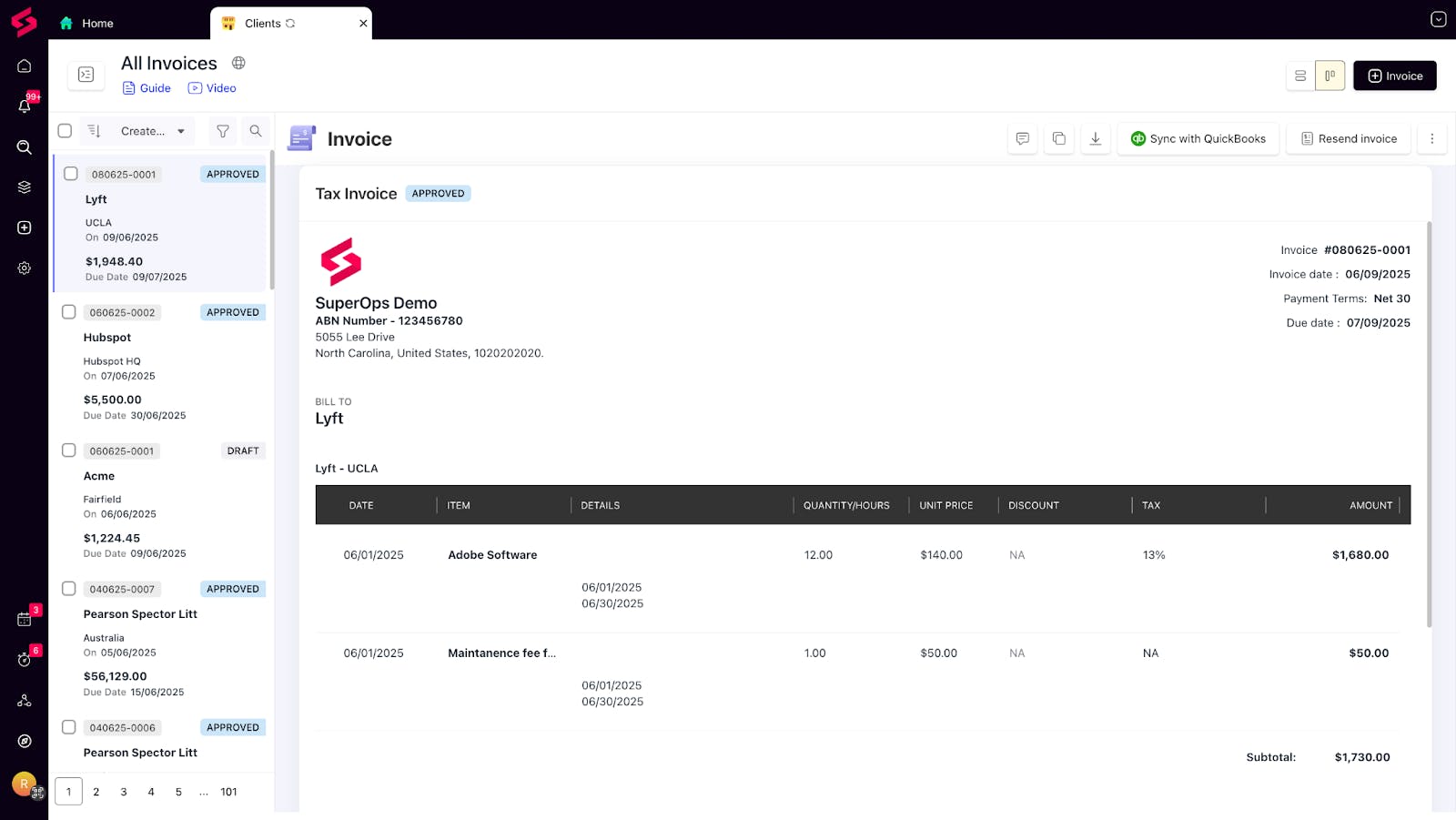Open the Create... sort dropdown
Screen dimensions: 1456x820
[x=153, y=131]
